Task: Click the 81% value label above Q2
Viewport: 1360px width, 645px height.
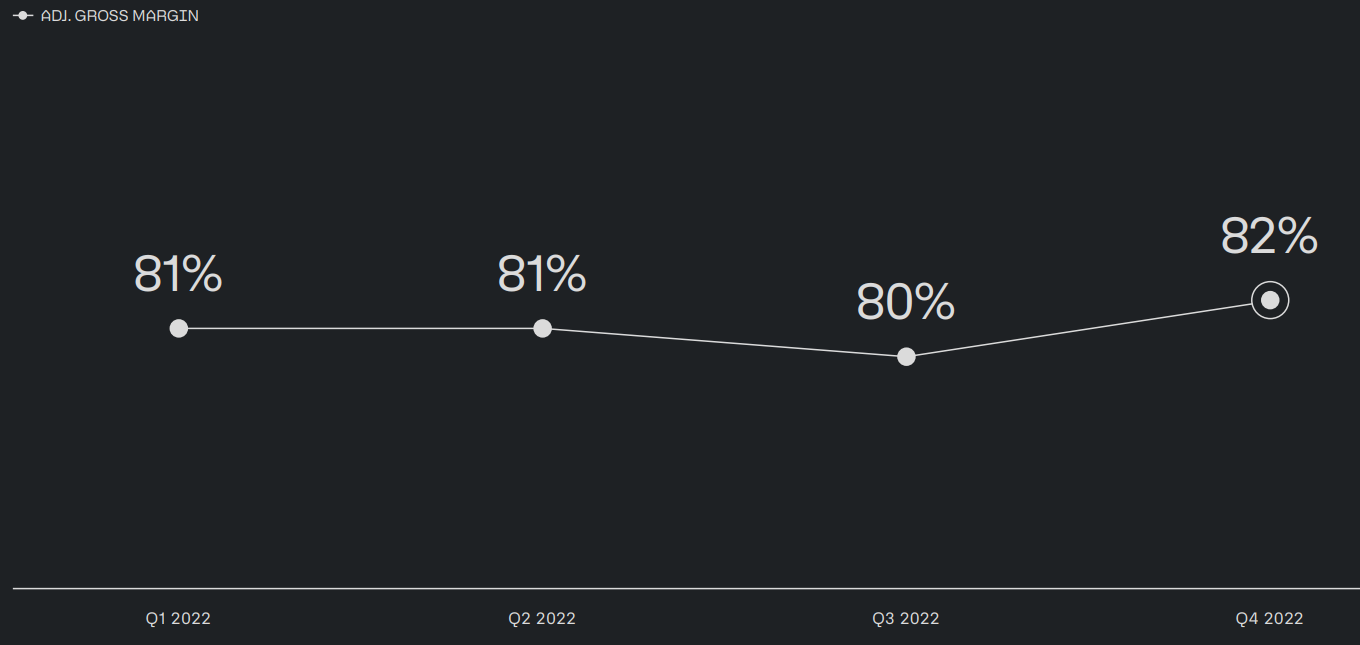Action: point(542,274)
